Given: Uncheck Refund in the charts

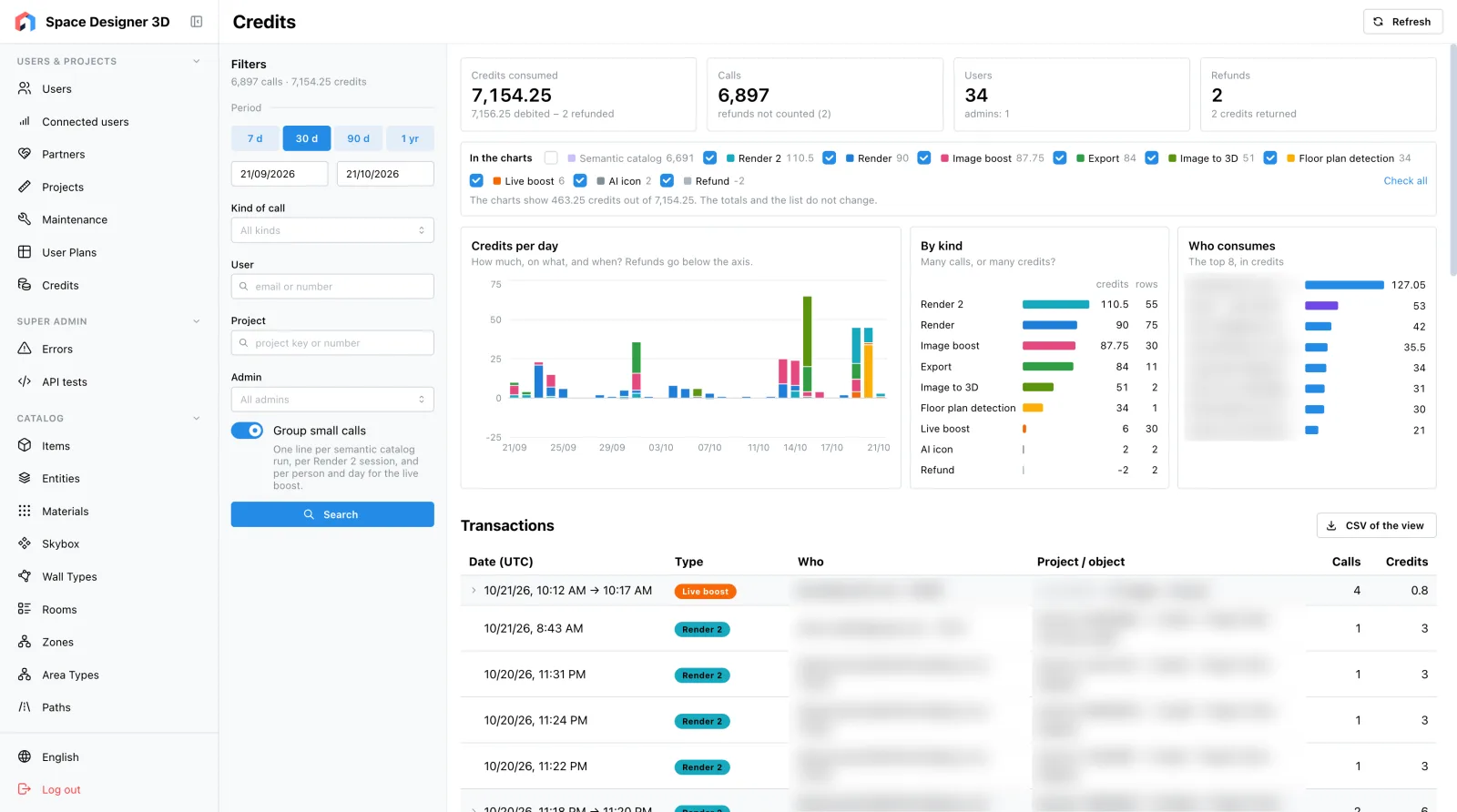Looking at the screenshot, I should [x=667, y=181].
